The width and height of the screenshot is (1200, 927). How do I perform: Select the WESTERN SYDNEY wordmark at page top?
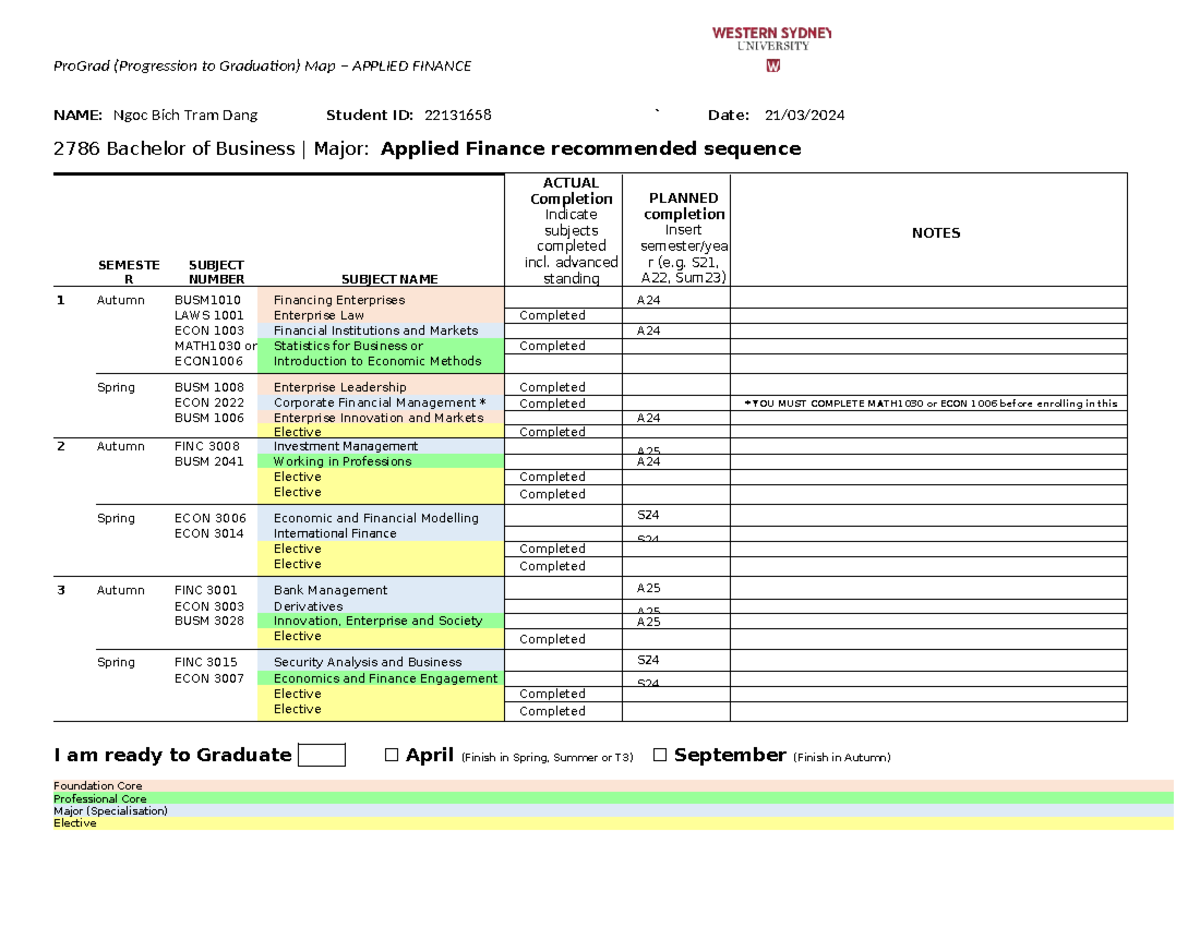770,31
